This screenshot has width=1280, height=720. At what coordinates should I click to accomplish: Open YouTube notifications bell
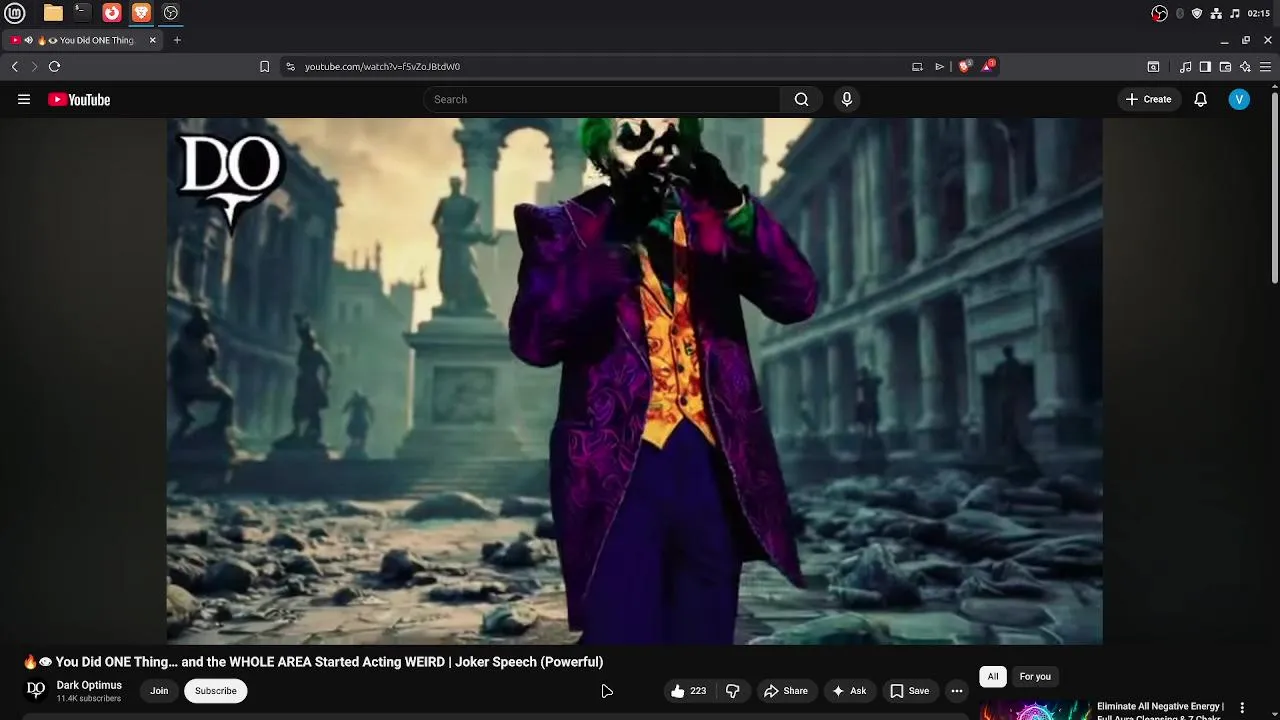pos(1200,99)
